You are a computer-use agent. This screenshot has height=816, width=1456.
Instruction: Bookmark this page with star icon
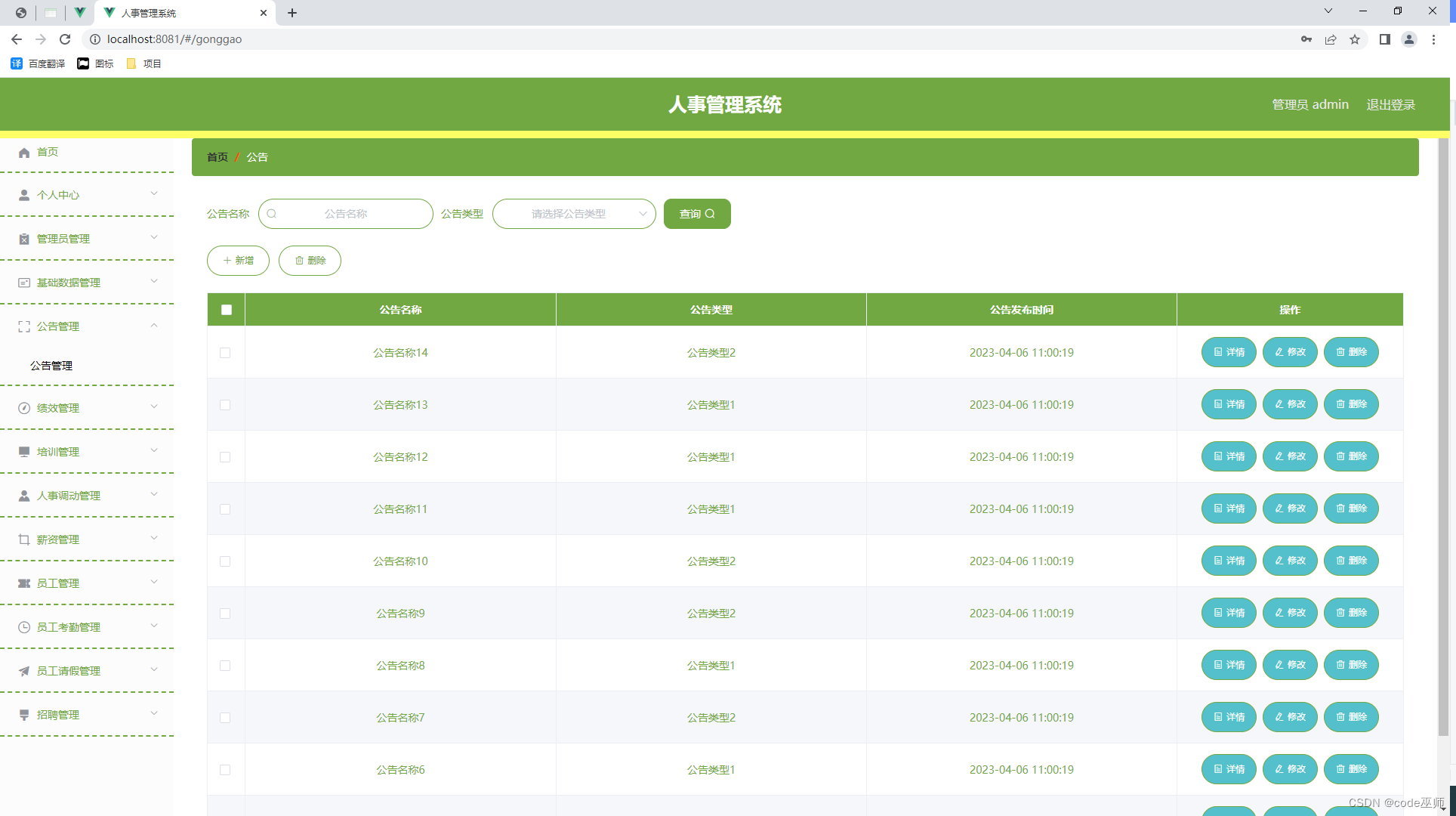(x=1355, y=39)
